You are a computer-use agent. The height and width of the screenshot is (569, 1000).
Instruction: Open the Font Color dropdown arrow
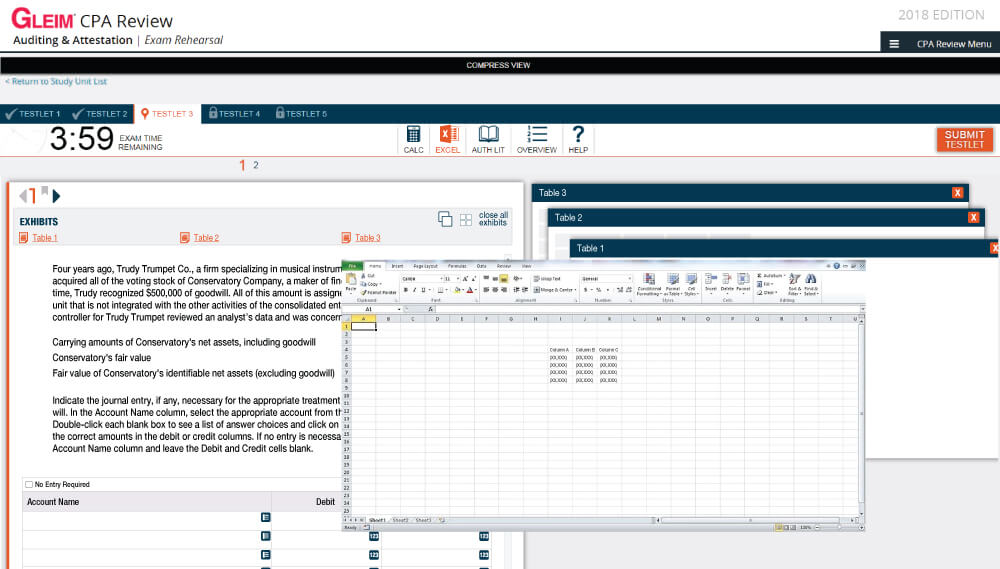[x=476, y=290]
